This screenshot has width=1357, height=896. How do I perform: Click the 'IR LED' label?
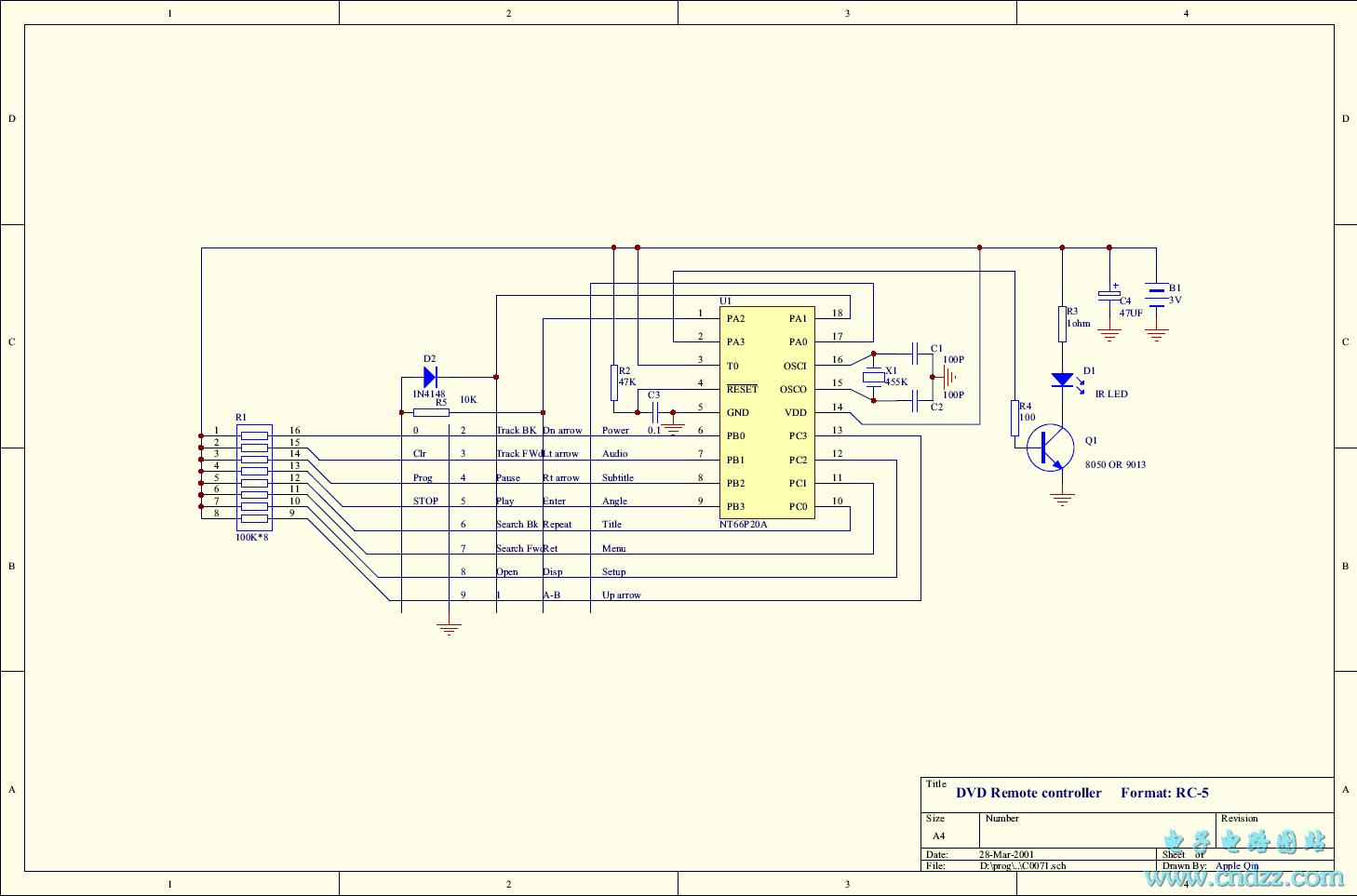[1111, 395]
